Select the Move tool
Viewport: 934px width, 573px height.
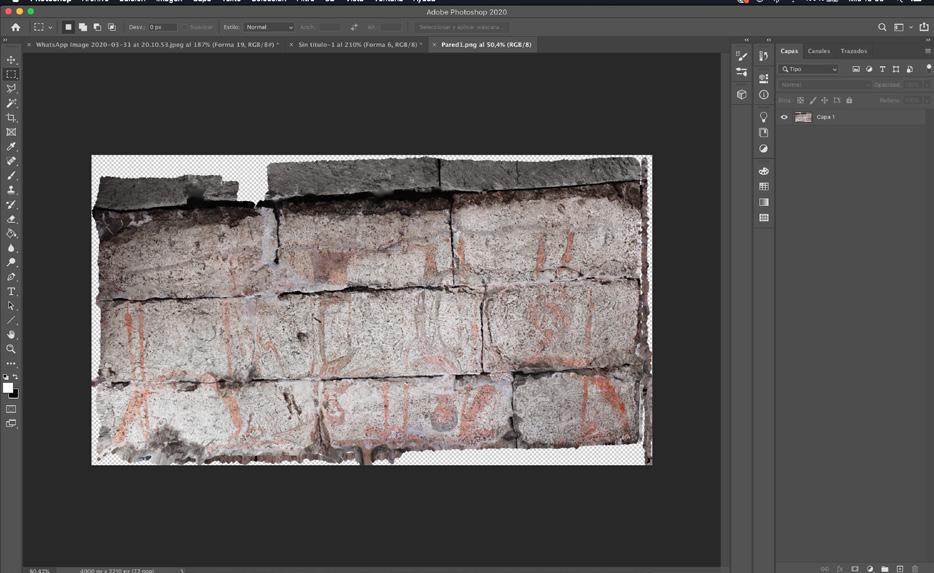point(11,60)
